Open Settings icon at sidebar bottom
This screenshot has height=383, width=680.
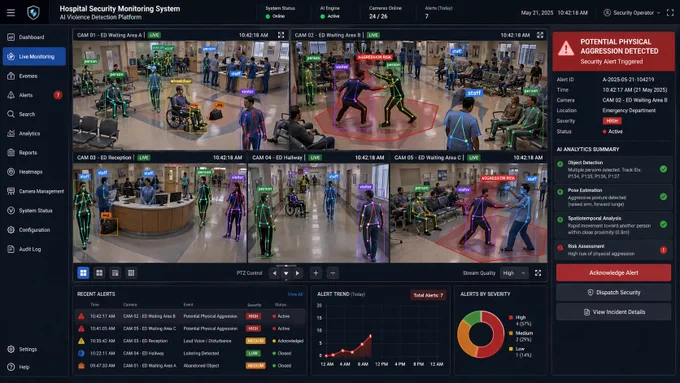click(11, 349)
